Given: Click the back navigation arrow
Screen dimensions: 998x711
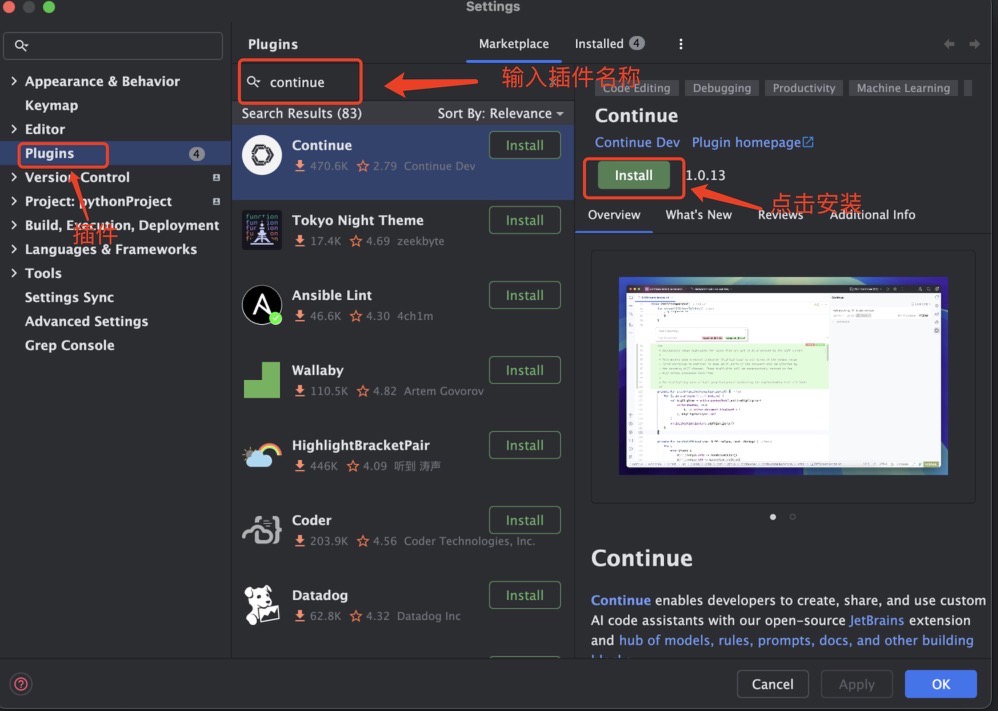Looking at the screenshot, I should pyautogui.click(x=949, y=44).
